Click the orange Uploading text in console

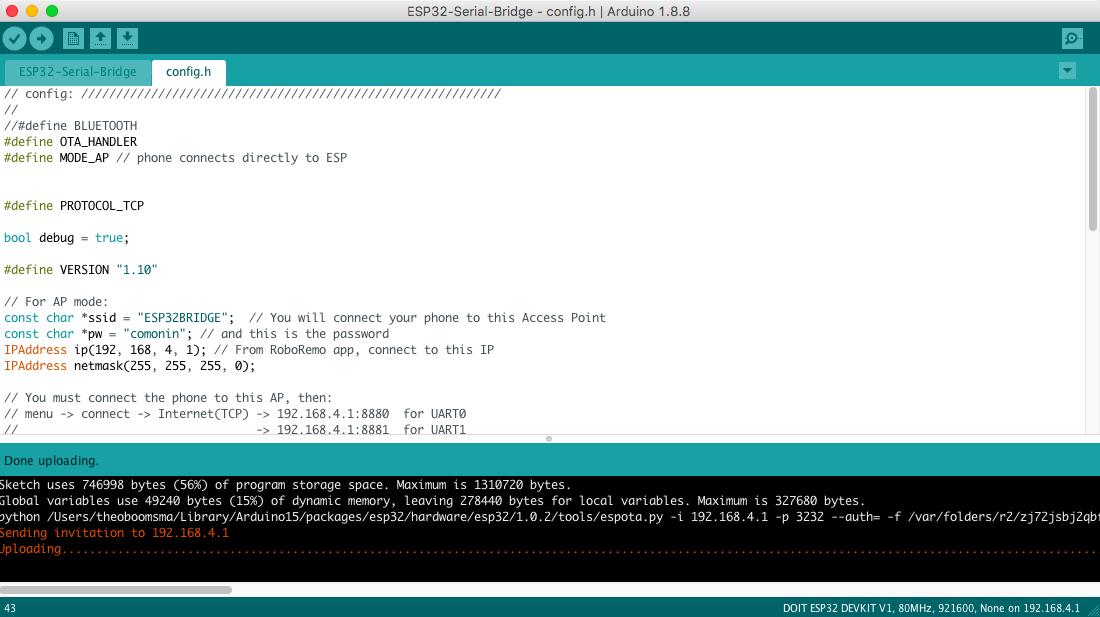click(30, 548)
